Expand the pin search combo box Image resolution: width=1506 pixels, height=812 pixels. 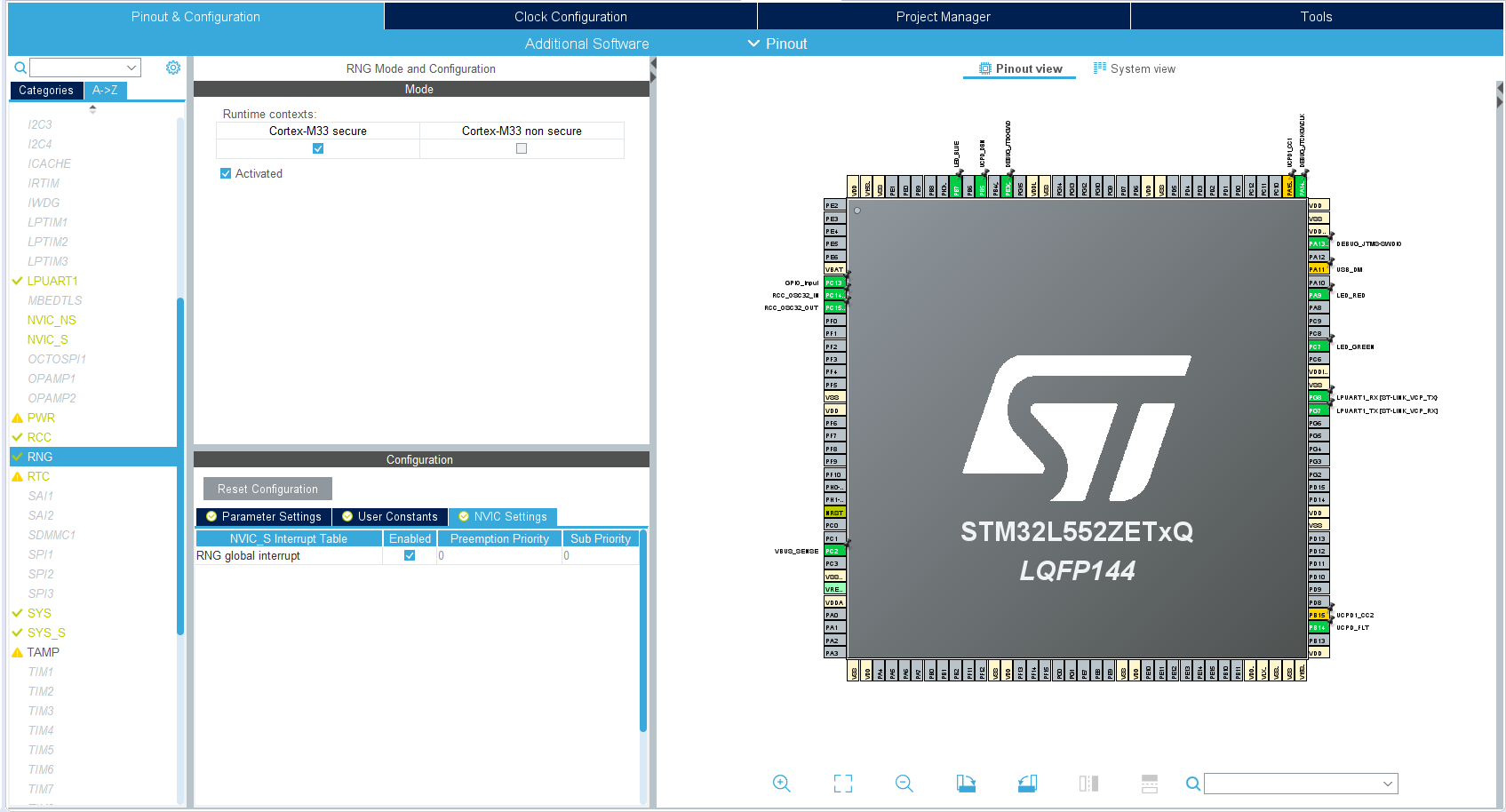1387,784
